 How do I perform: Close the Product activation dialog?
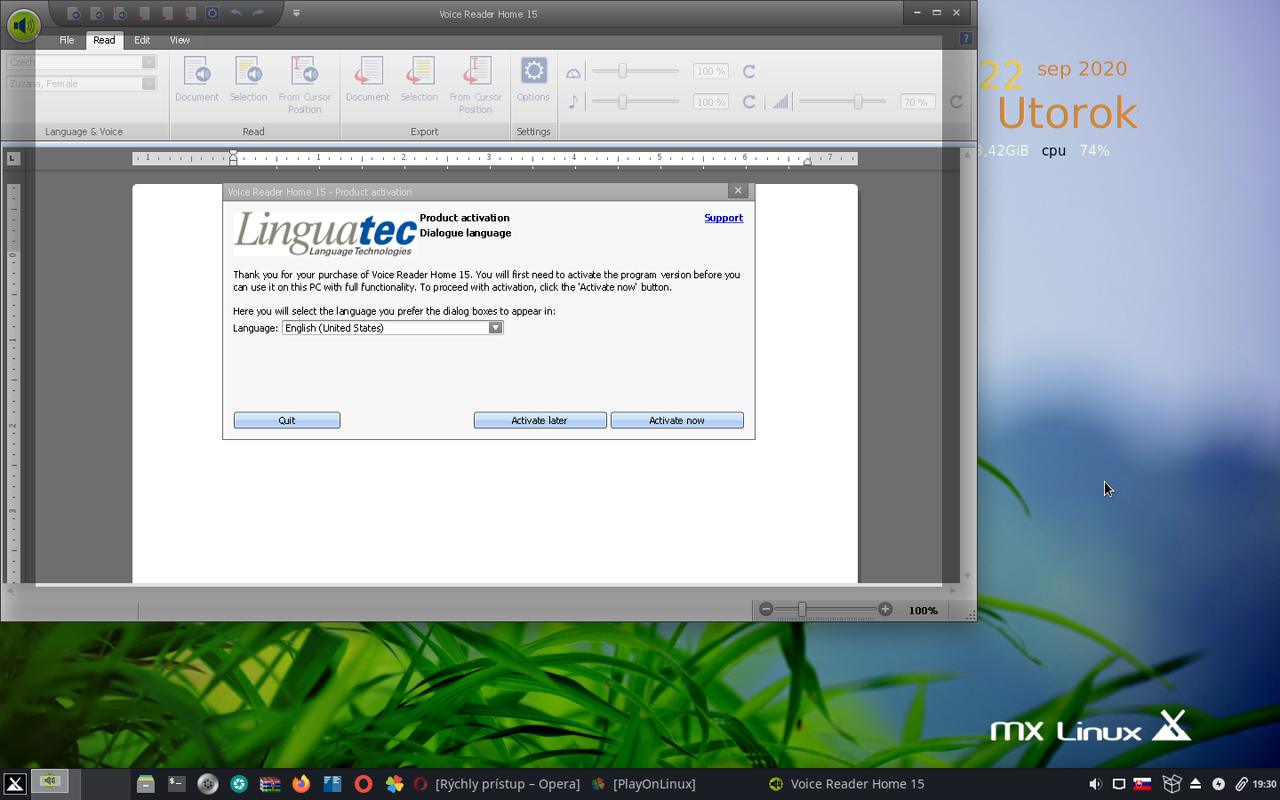pyautogui.click(x=738, y=191)
